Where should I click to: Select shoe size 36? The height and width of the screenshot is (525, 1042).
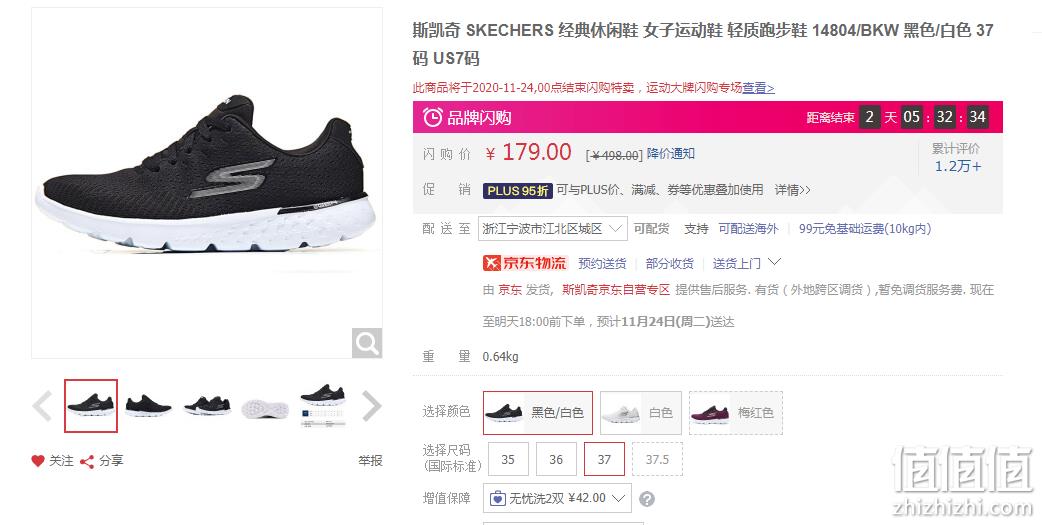556,459
